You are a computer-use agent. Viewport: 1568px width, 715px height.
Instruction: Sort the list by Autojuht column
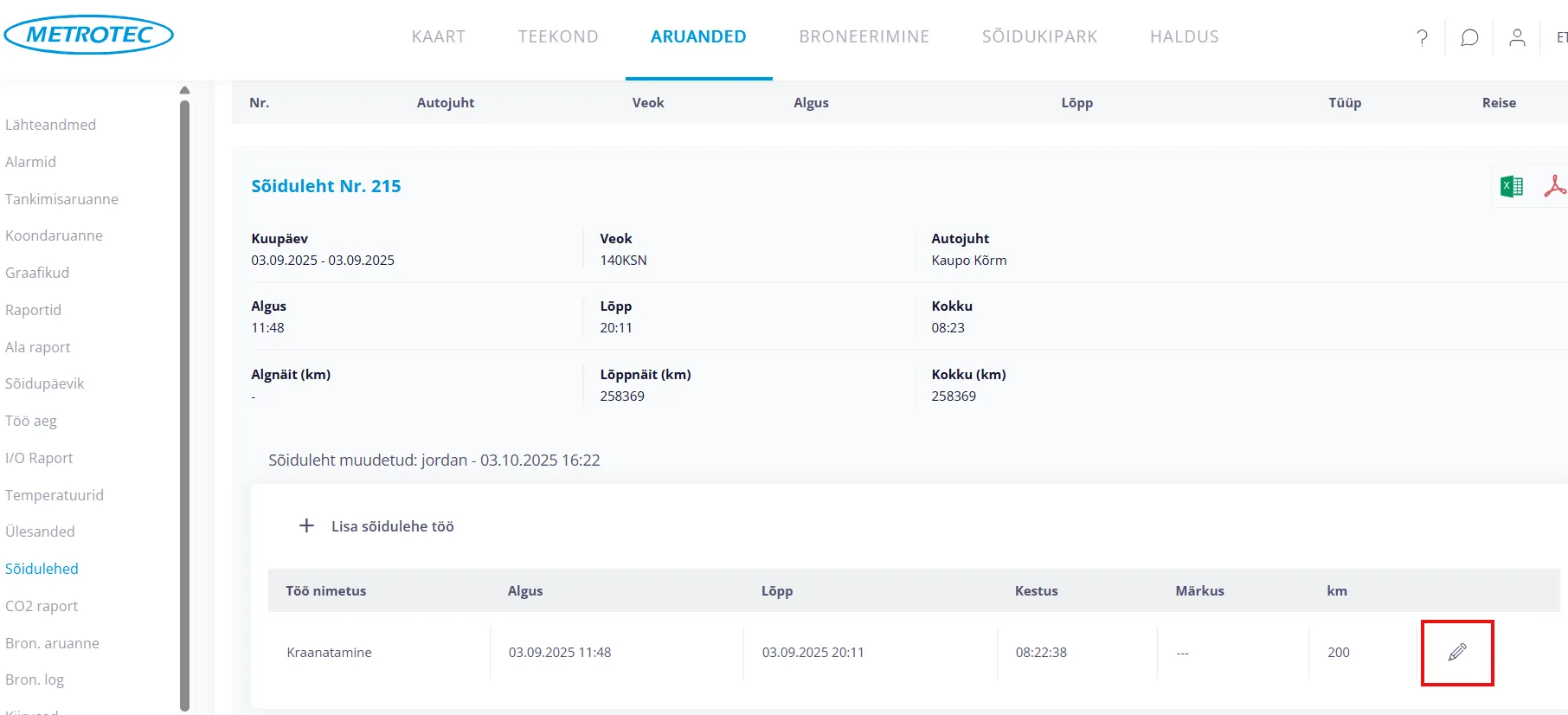pos(445,102)
